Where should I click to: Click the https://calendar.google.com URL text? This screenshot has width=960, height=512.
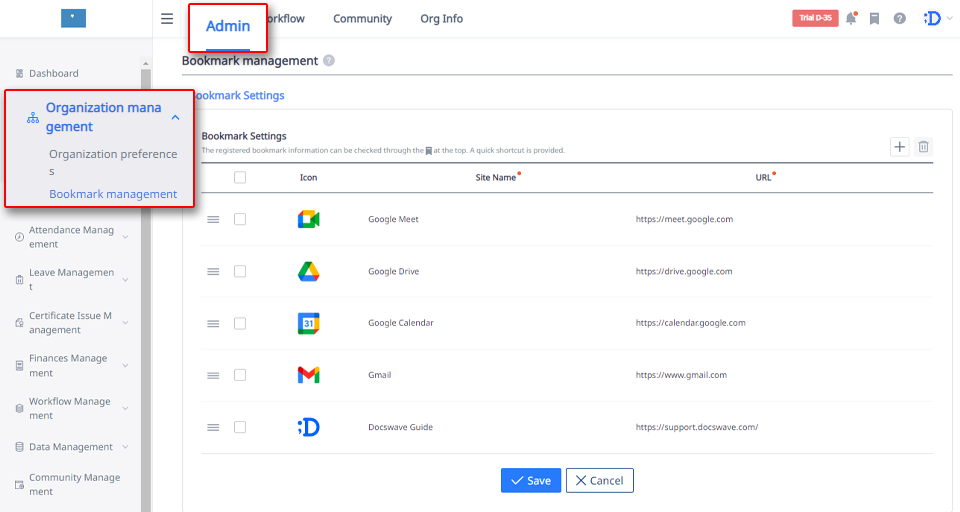pyautogui.click(x=691, y=323)
